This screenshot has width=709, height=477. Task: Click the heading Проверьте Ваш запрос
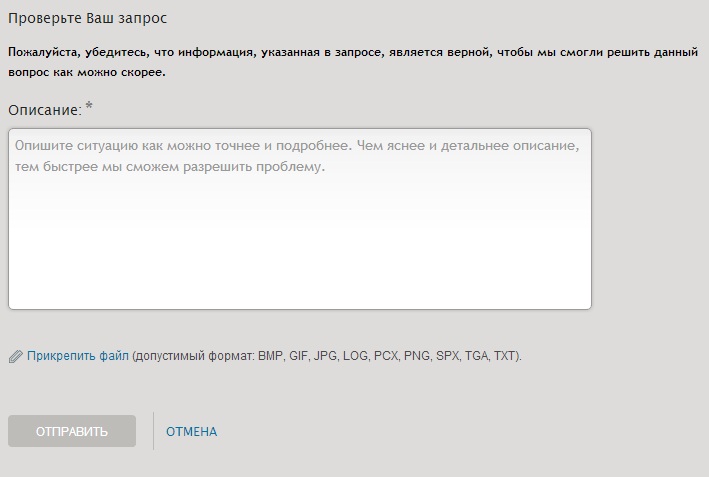point(87,18)
